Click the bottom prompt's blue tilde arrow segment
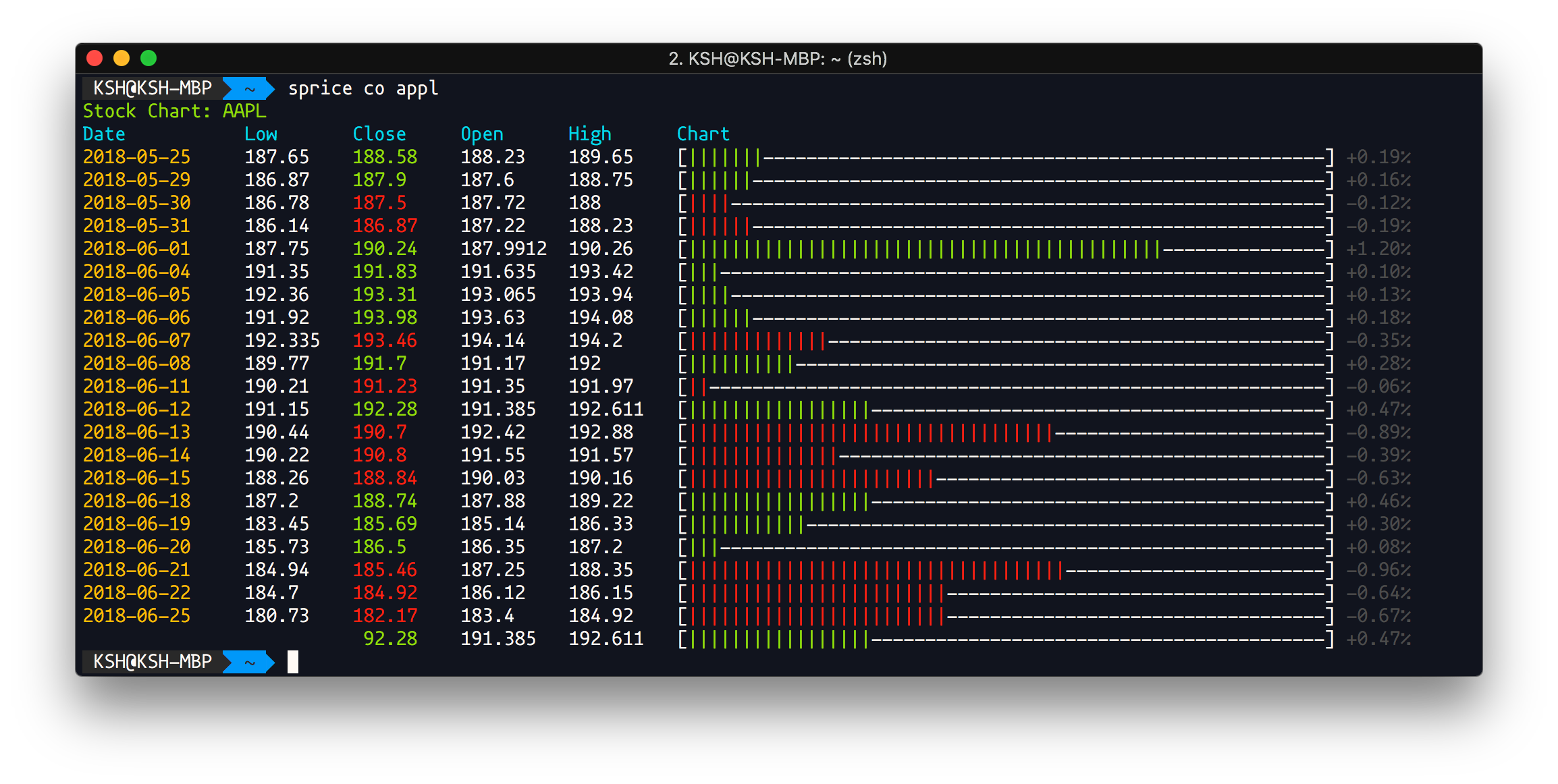1558x784 pixels. pos(248,662)
